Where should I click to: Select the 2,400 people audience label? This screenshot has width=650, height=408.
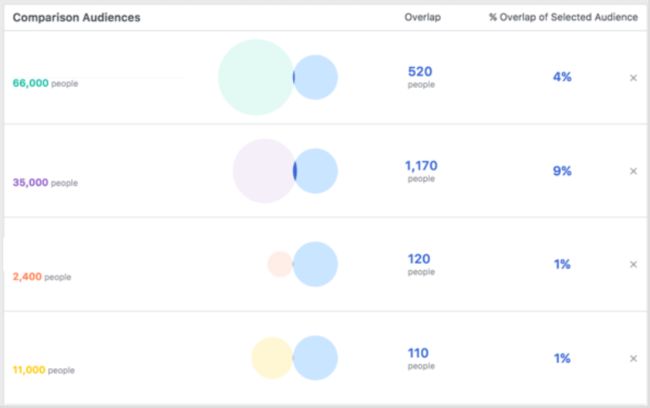(42, 277)
